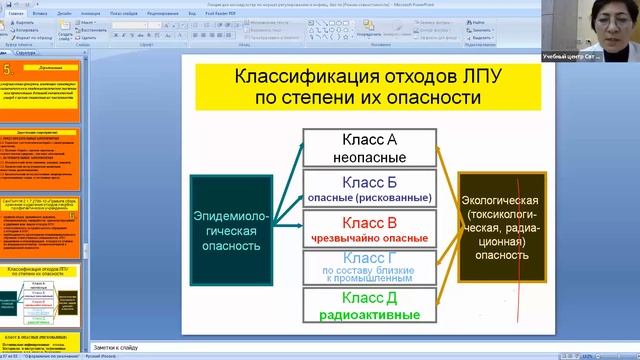Switch to Структура outline pane tab
This screenshot has height=360, width=640.
click(26, 53)
